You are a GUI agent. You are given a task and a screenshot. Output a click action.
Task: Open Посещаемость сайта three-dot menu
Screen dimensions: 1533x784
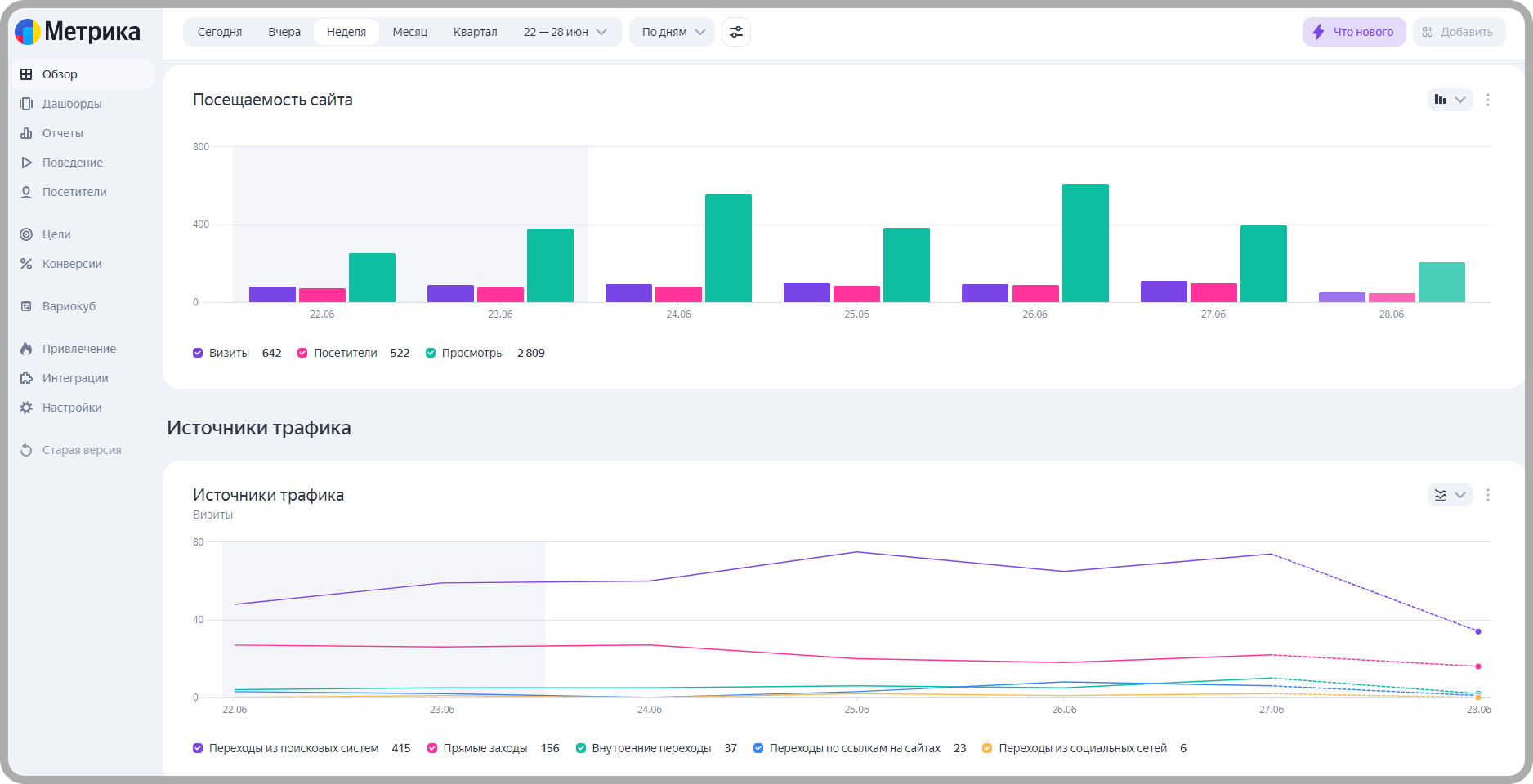[1488, 100]
